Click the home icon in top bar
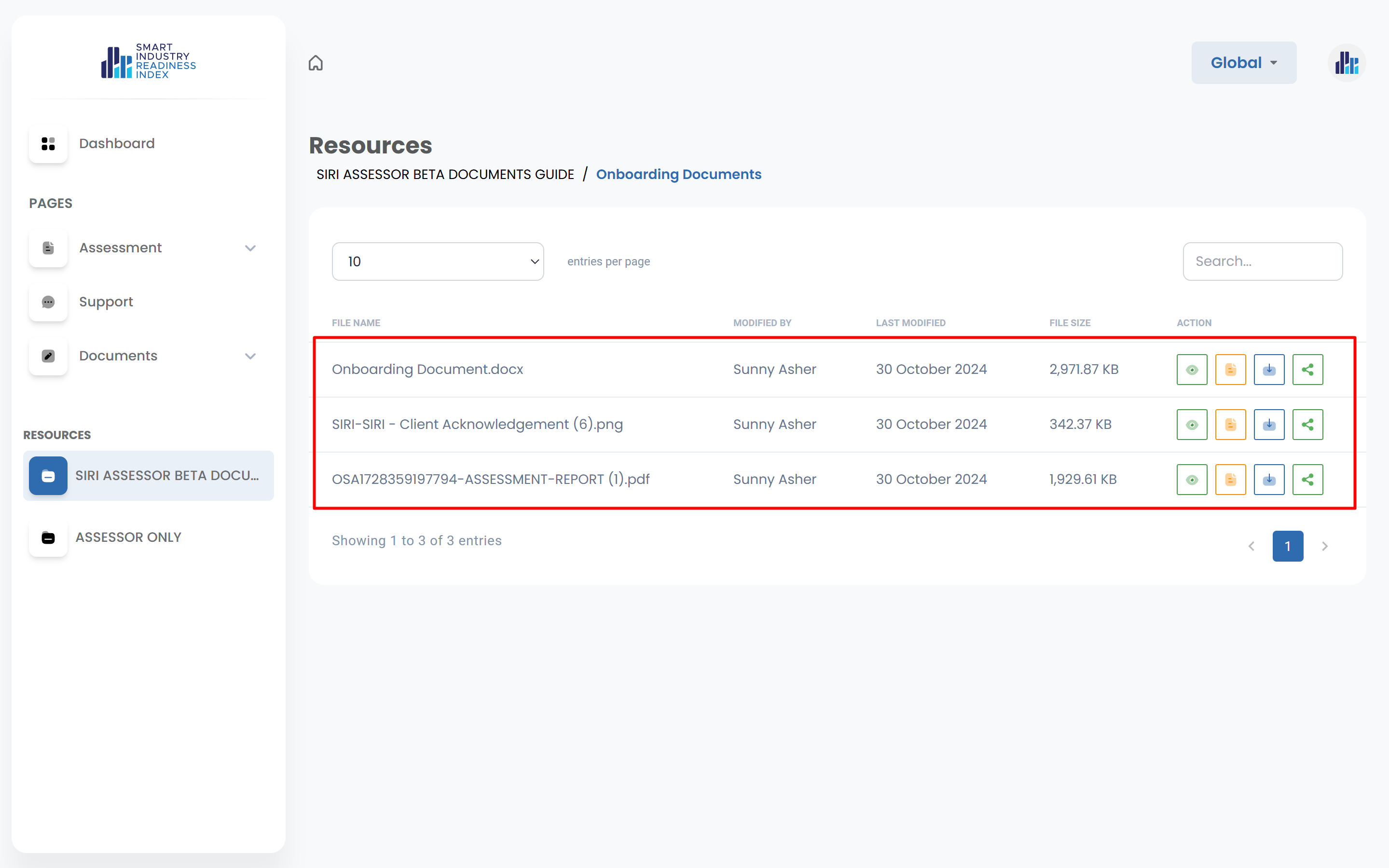1389x868 pixels. [316, 63]
